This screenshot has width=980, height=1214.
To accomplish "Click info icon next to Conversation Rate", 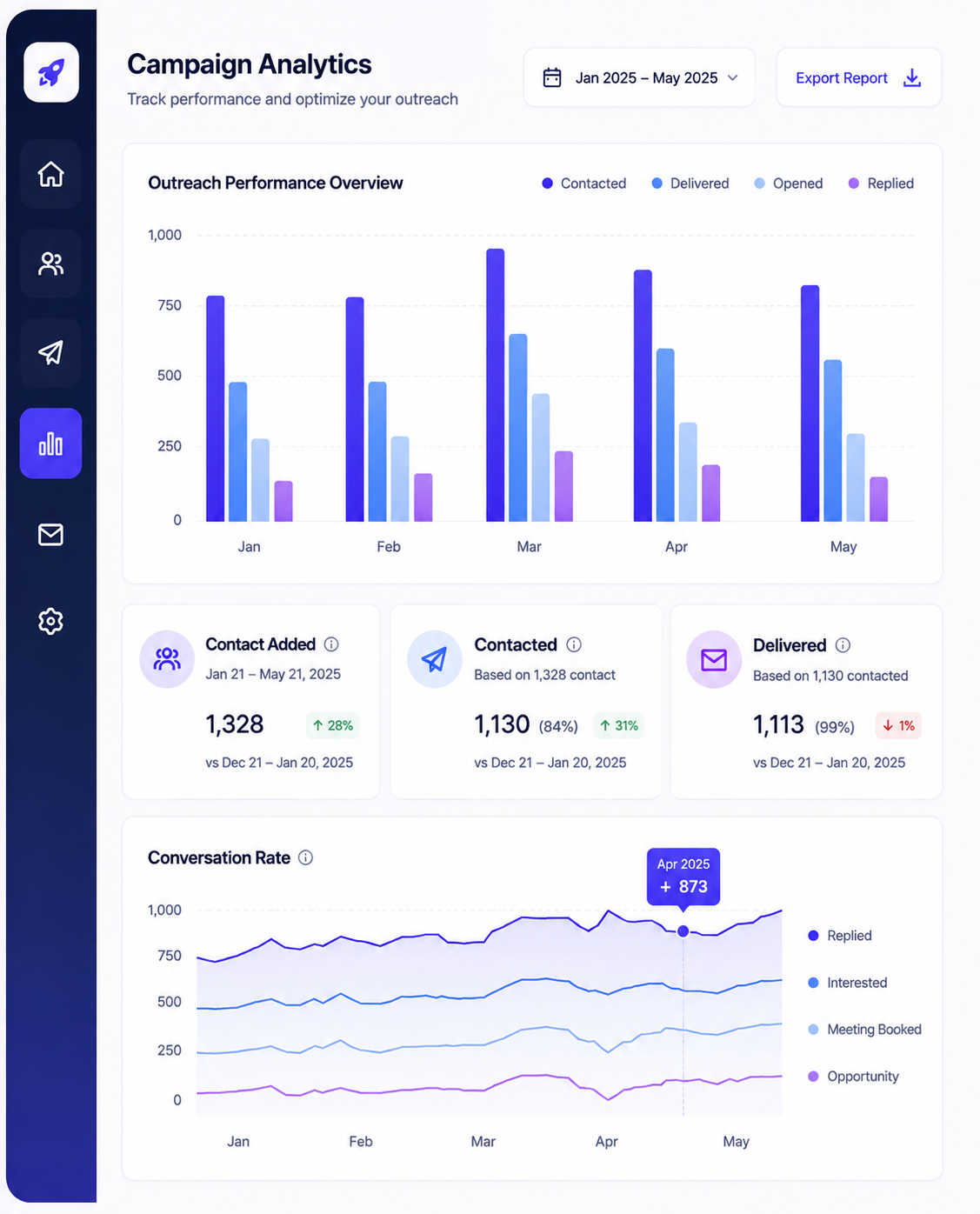I will (305, 857).
